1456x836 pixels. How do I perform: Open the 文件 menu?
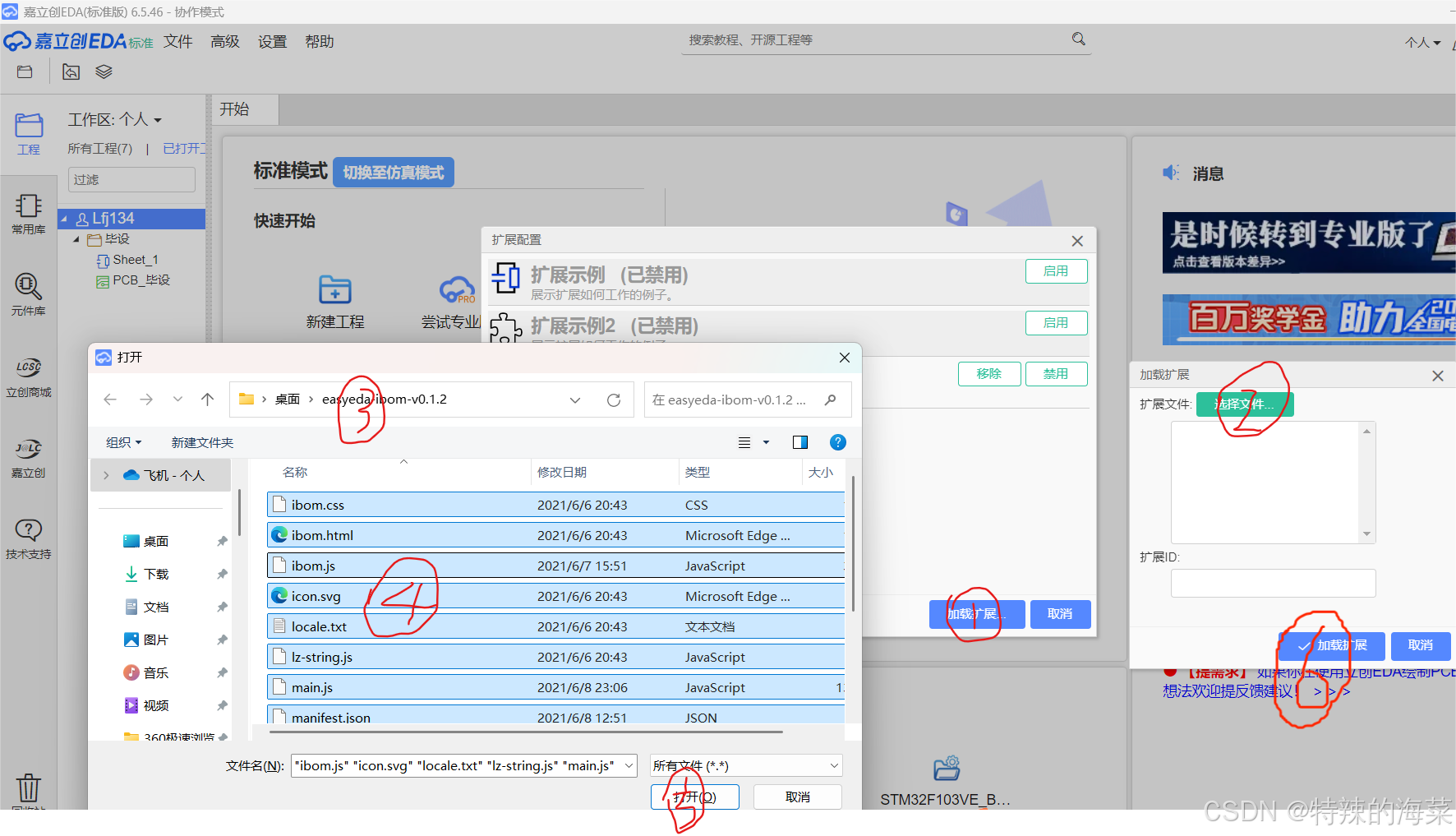[x=177, y=41]
